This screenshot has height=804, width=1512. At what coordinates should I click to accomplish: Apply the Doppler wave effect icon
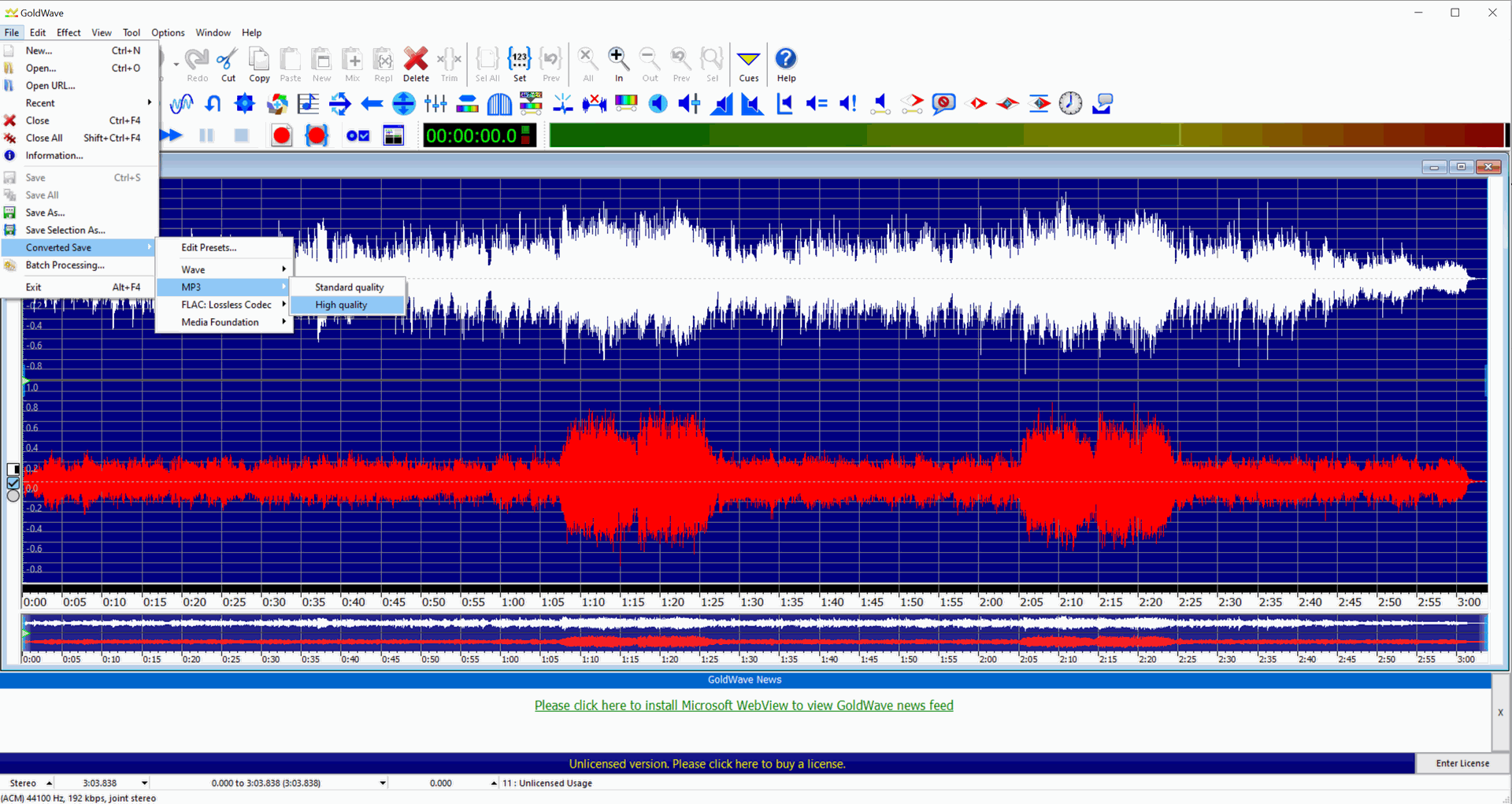pos(182,103)
